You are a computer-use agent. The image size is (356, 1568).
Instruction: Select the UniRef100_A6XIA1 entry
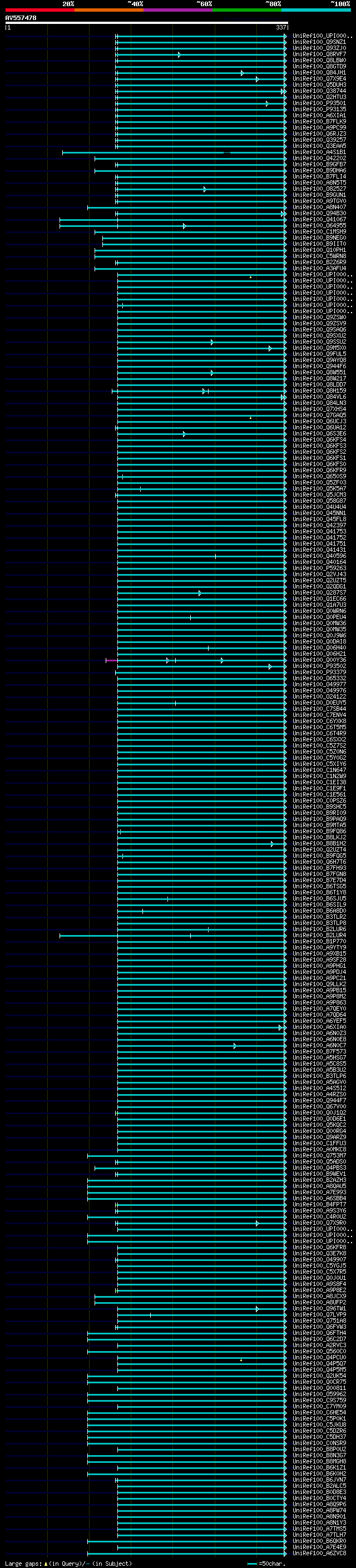pyautogui.click(x=319, y=116)
